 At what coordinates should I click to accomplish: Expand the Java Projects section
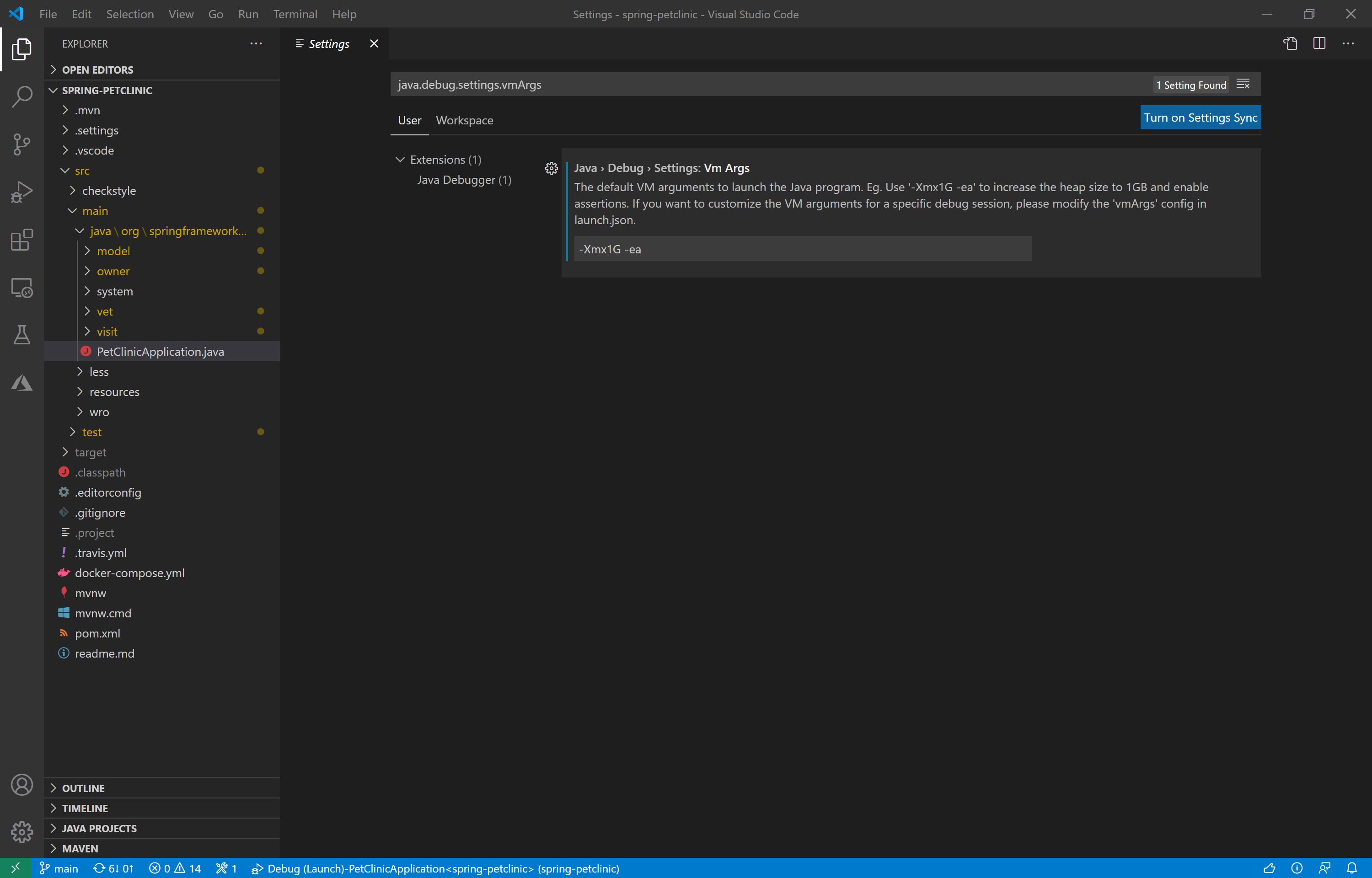tap(162, 828)
